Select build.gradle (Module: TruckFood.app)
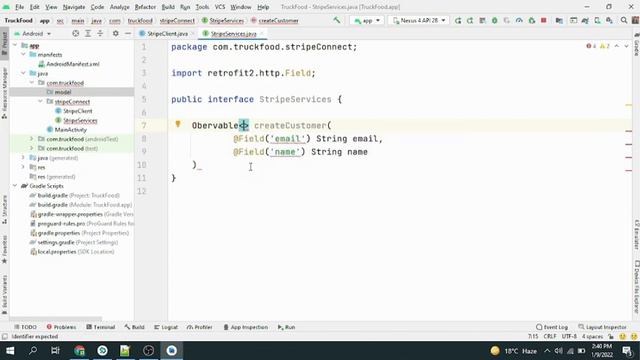Image resolution: width=640 pixels, height=360 pixels. coord(85,205)
